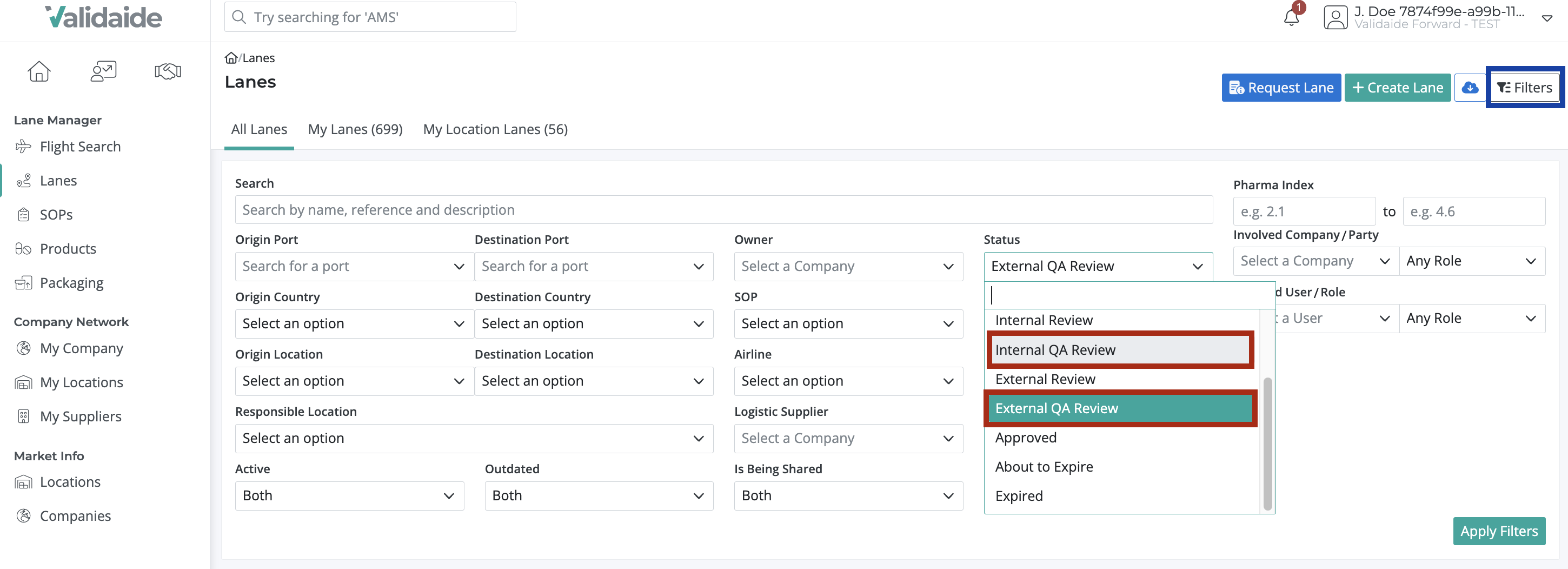
Task: Open My Suppliers page
Action: (x=81, y=416)
